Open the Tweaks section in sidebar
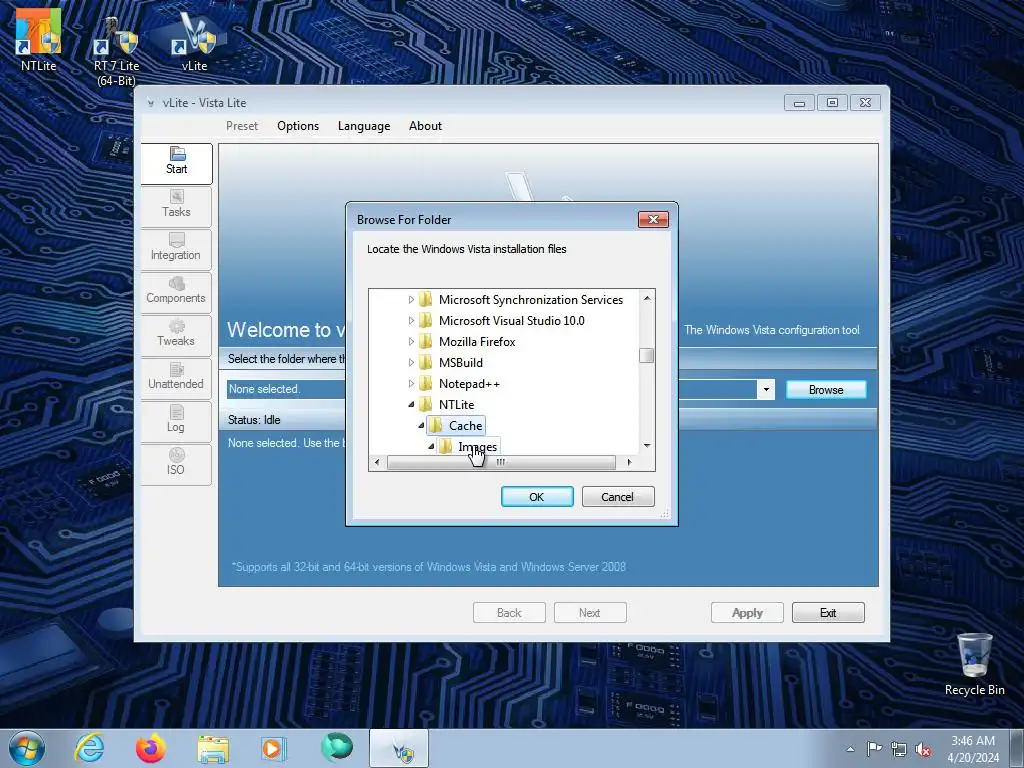This screenshot has width=1024, height=768. [176, 334]
